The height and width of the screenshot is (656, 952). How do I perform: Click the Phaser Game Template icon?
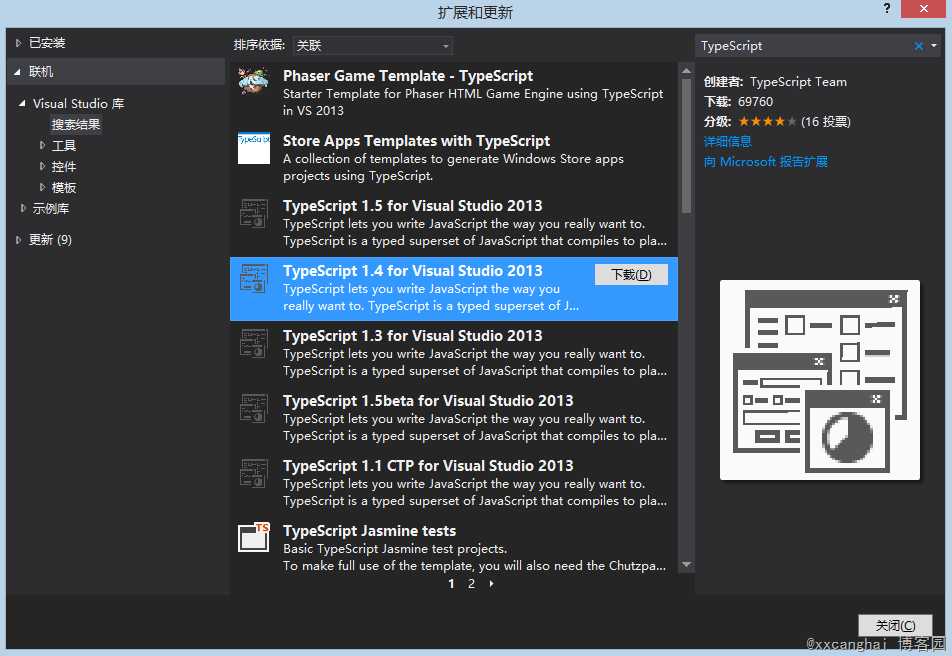point(254,83)
